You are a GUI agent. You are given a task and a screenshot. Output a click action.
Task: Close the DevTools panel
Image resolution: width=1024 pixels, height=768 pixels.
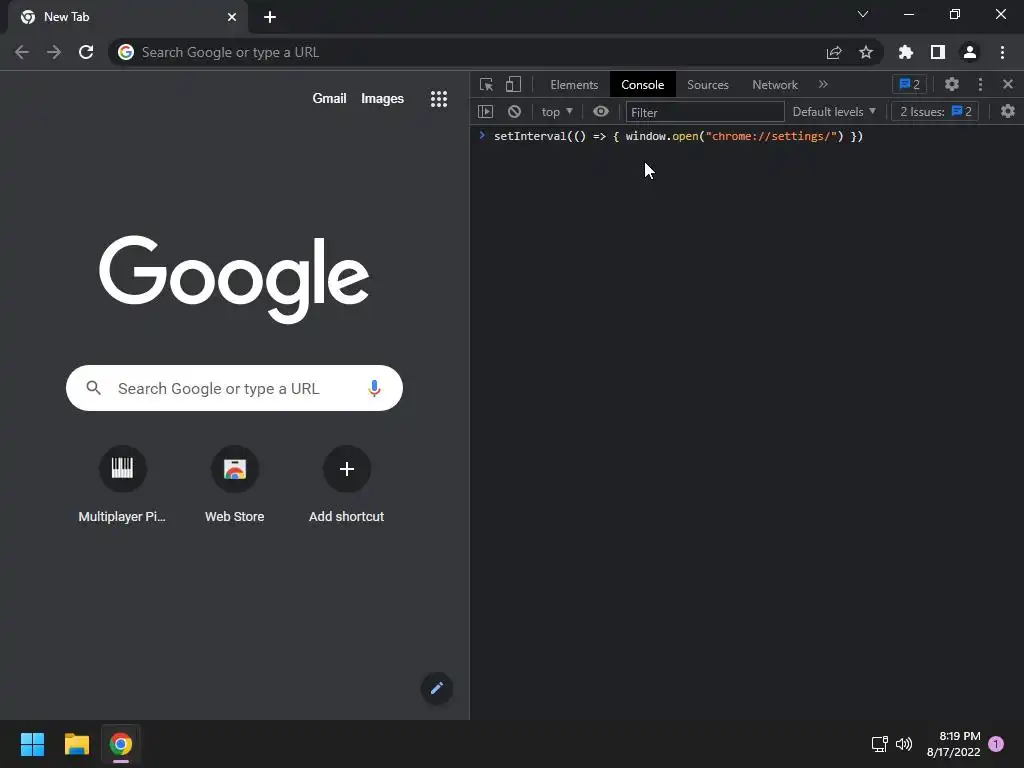pos(1008,84)
